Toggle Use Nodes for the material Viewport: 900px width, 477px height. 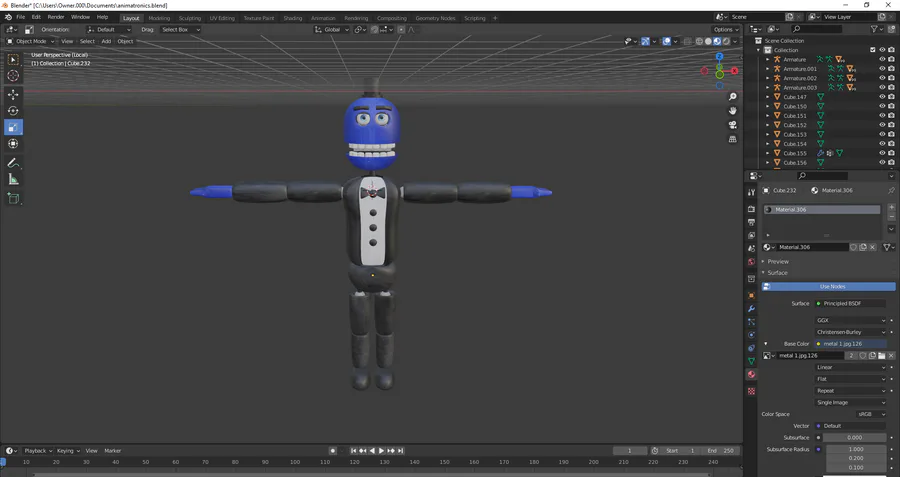click(829, 286)
